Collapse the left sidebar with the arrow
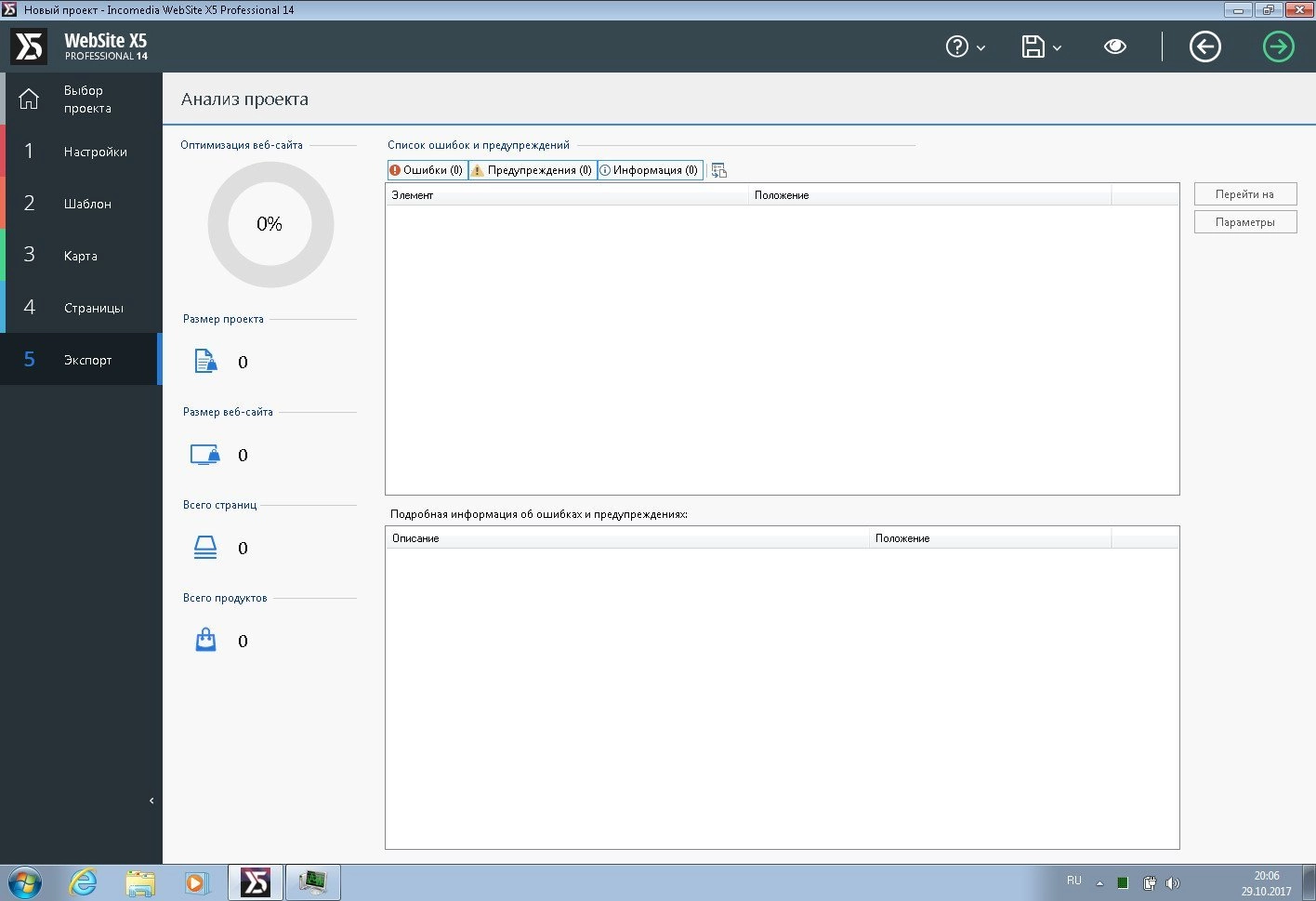The image size is (1316, 901). pyautogui.click(x=151, y=801)
